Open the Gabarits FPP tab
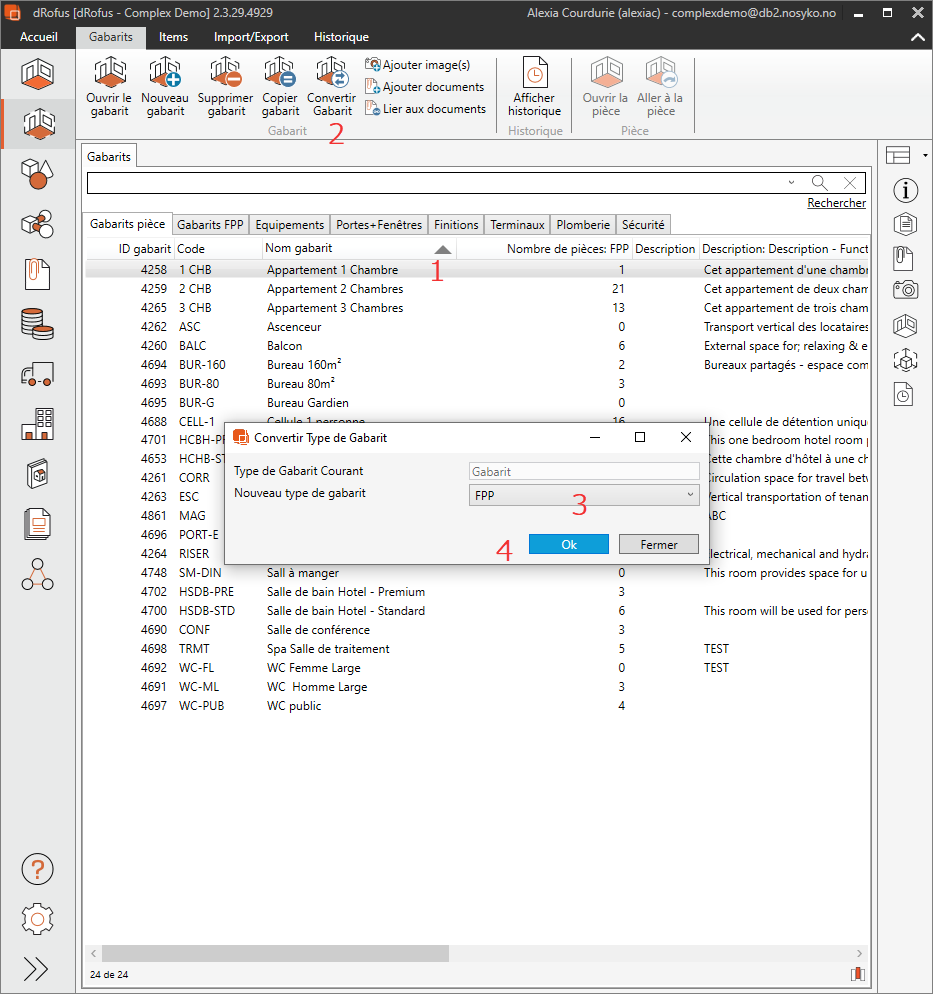933x994 pixels. (x=210, y=225)
